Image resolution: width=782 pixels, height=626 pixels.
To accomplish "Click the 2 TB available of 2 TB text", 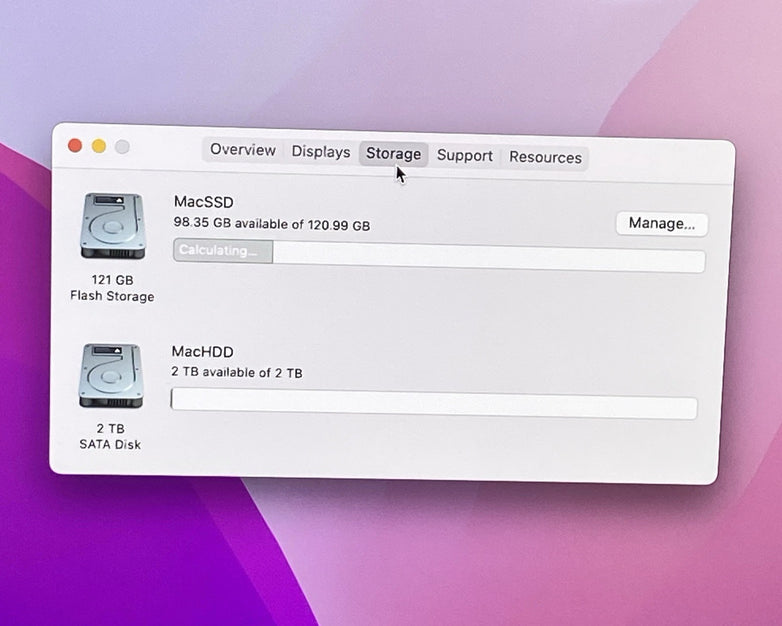I will coord(237,373).
